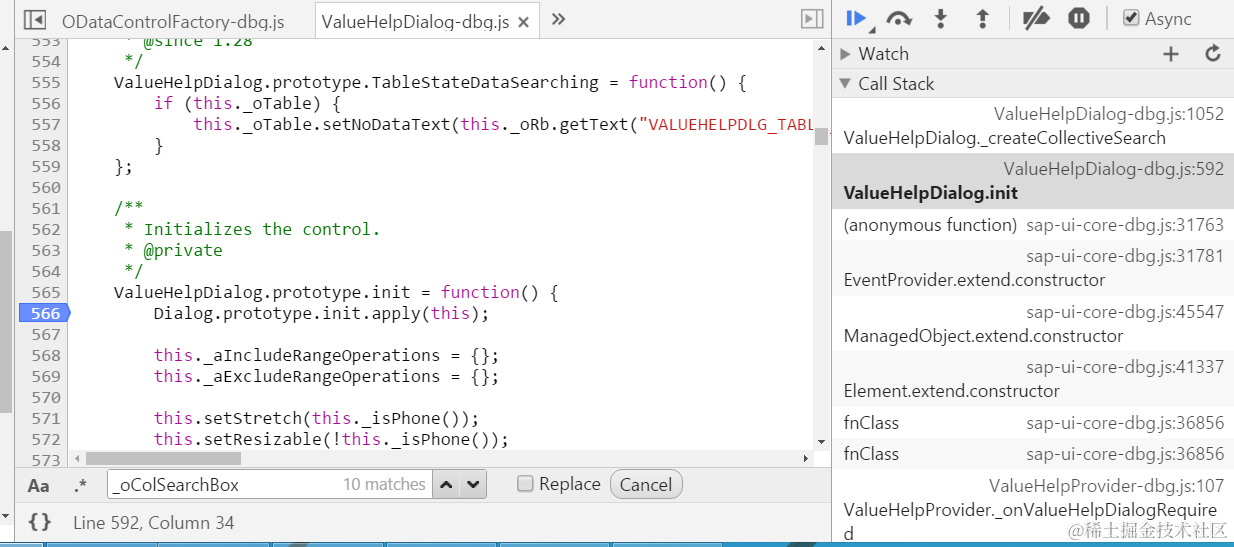Open ValueHelpDialog-dbg.js:1052 source link
The image size is (1234, 547).
coord(1108,114)
